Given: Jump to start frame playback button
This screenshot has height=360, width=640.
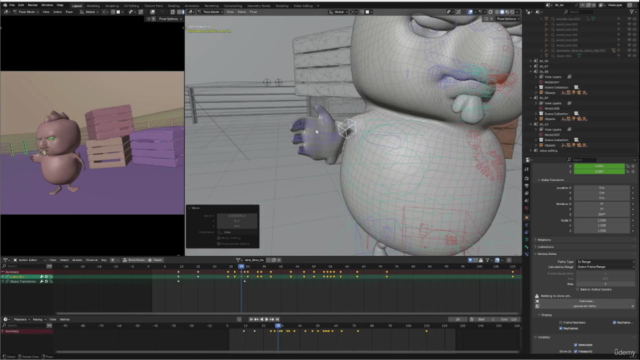Looking at the screenshot, I should click(x=251, y=319).
